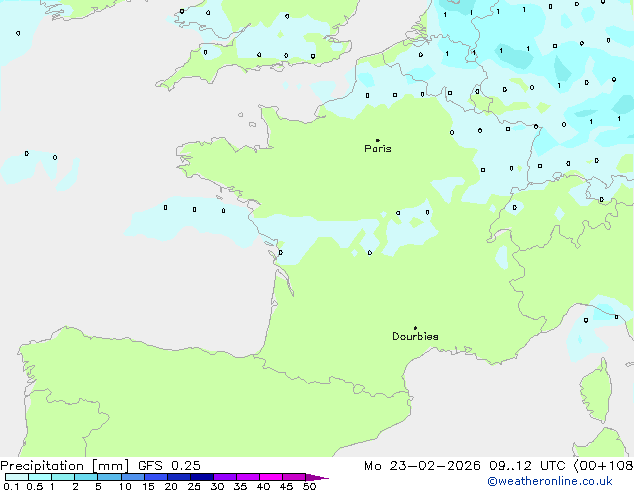The width and height of the screenshot is (634, 490).
Task: Pick the legend swatch between 0.1 and 0.5
Action: pos(17,477)
